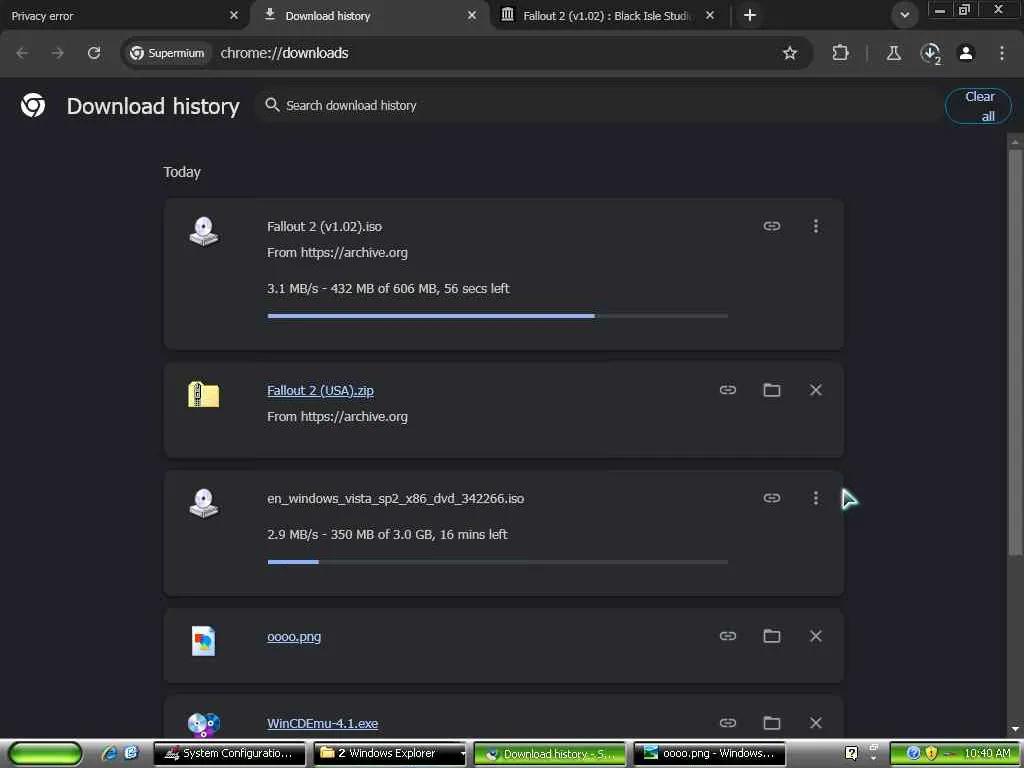Click the Clear all button
This screenshot has width=1024, height=768.
click(x=978, y=106)
